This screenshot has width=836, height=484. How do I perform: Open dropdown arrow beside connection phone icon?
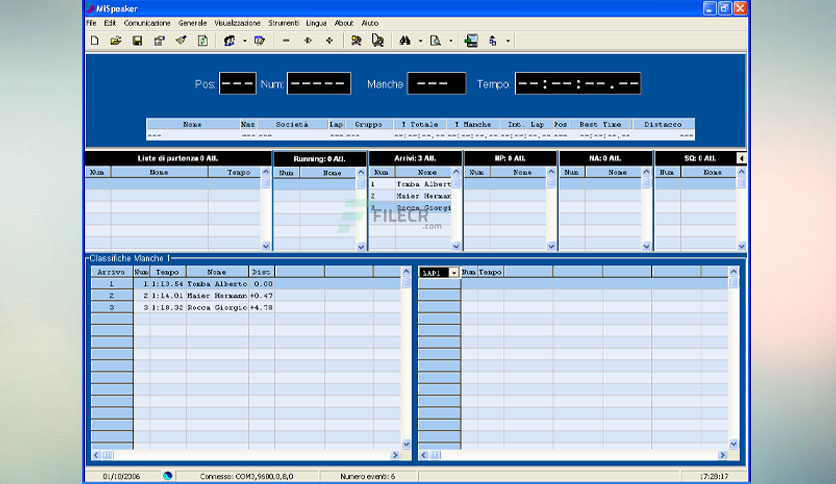click(245, 41)
